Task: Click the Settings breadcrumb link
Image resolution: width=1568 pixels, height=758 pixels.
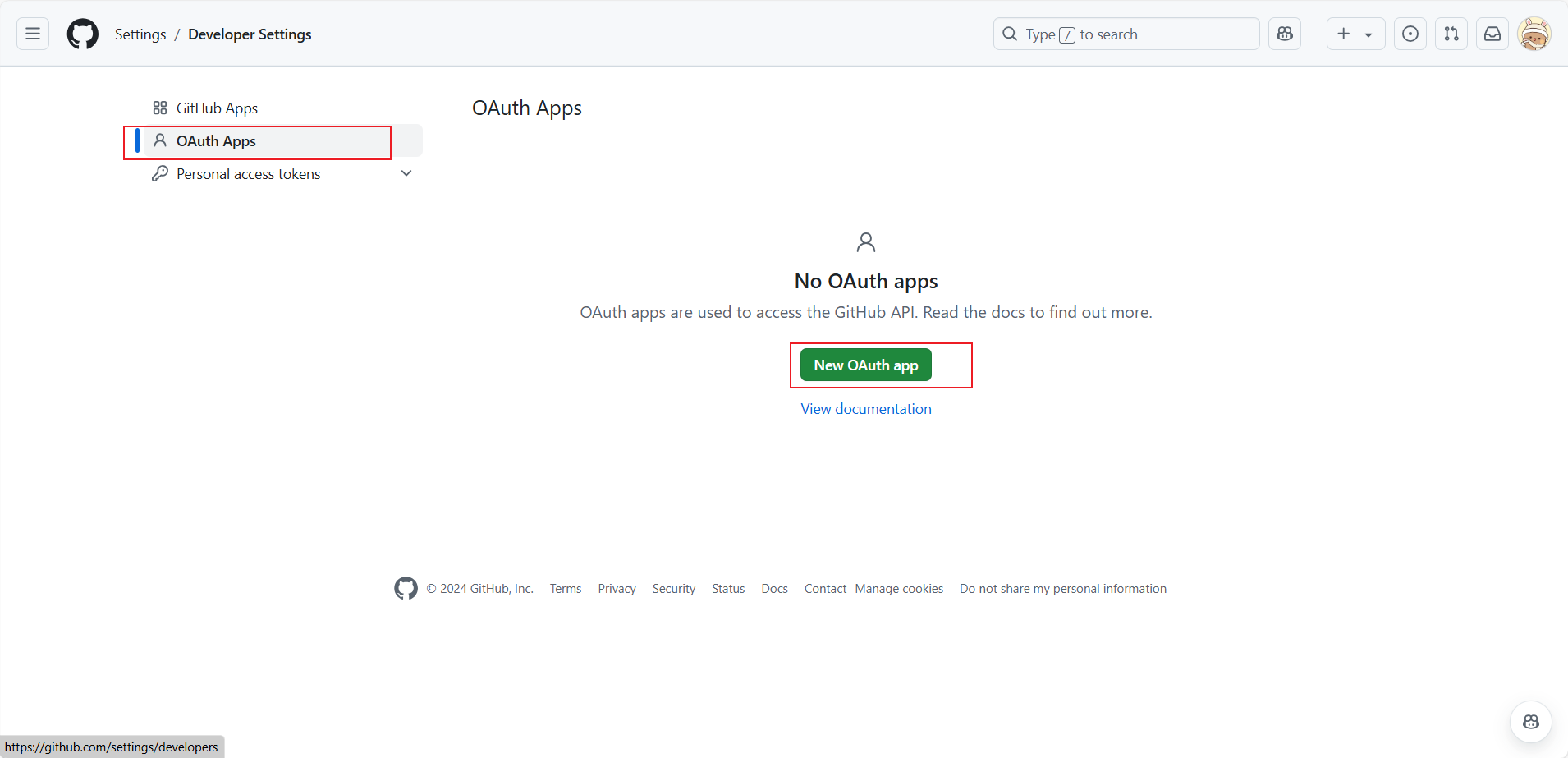Action: point(140,34)
